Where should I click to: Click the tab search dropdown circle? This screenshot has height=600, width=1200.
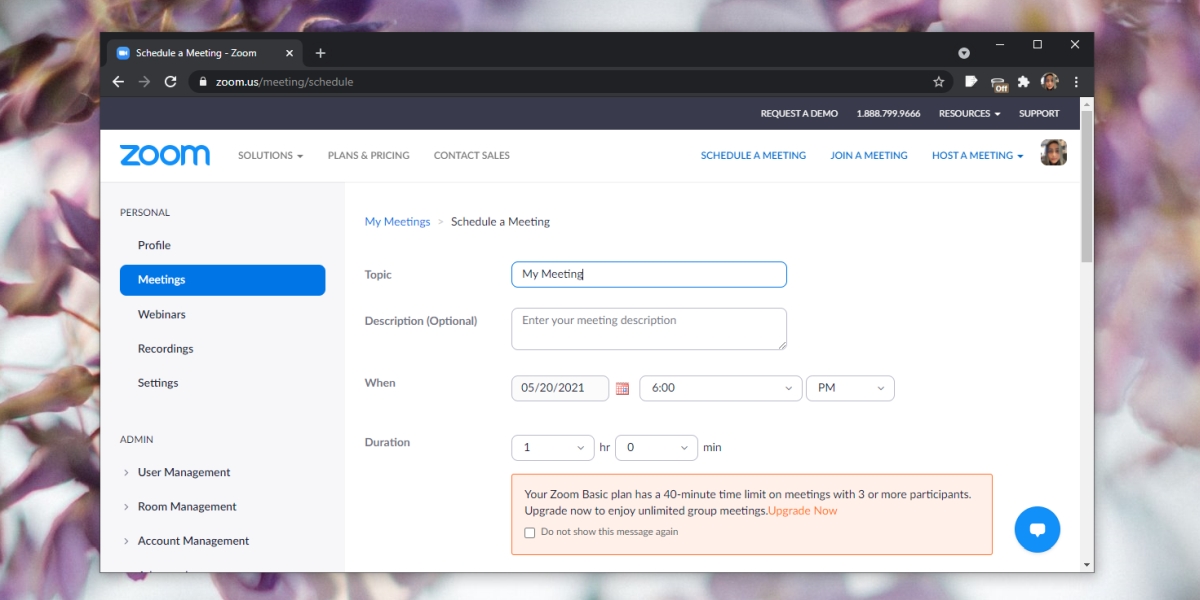coord(964,53)
